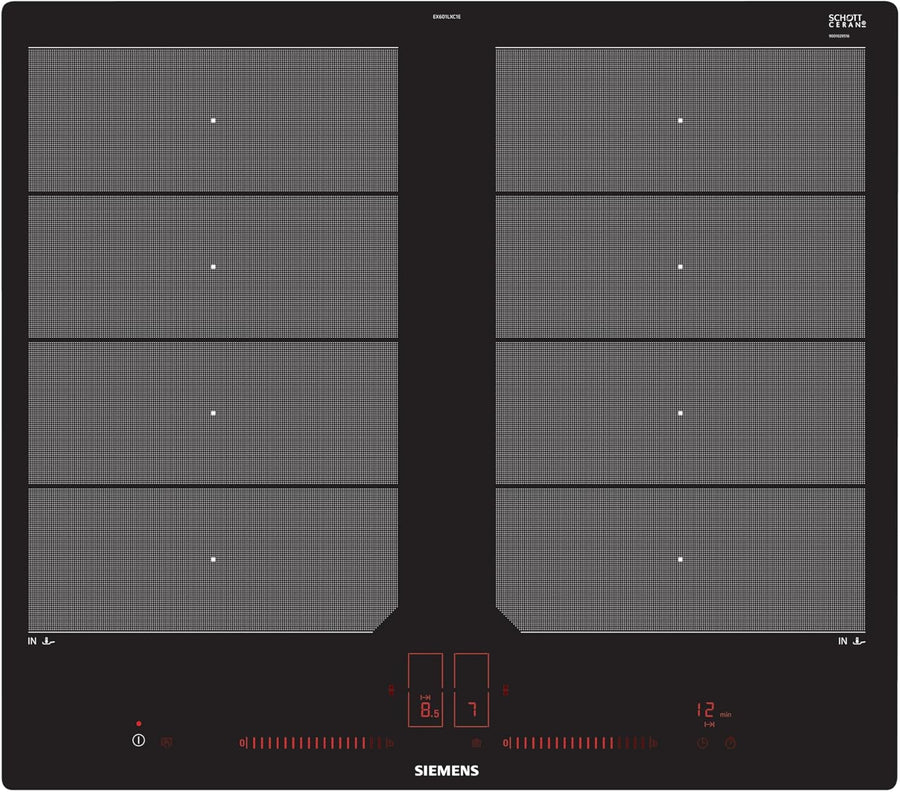This screenshot has height=792, width=900.
Task: Set the left power slider to zero
Action: (242, 743)
